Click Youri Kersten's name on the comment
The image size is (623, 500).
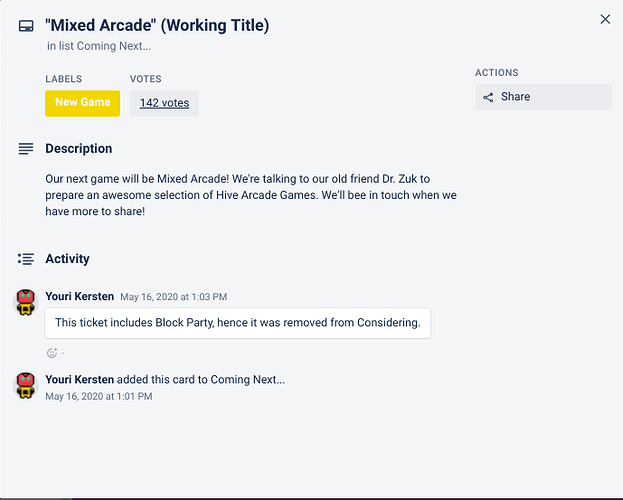coord(79,297)
